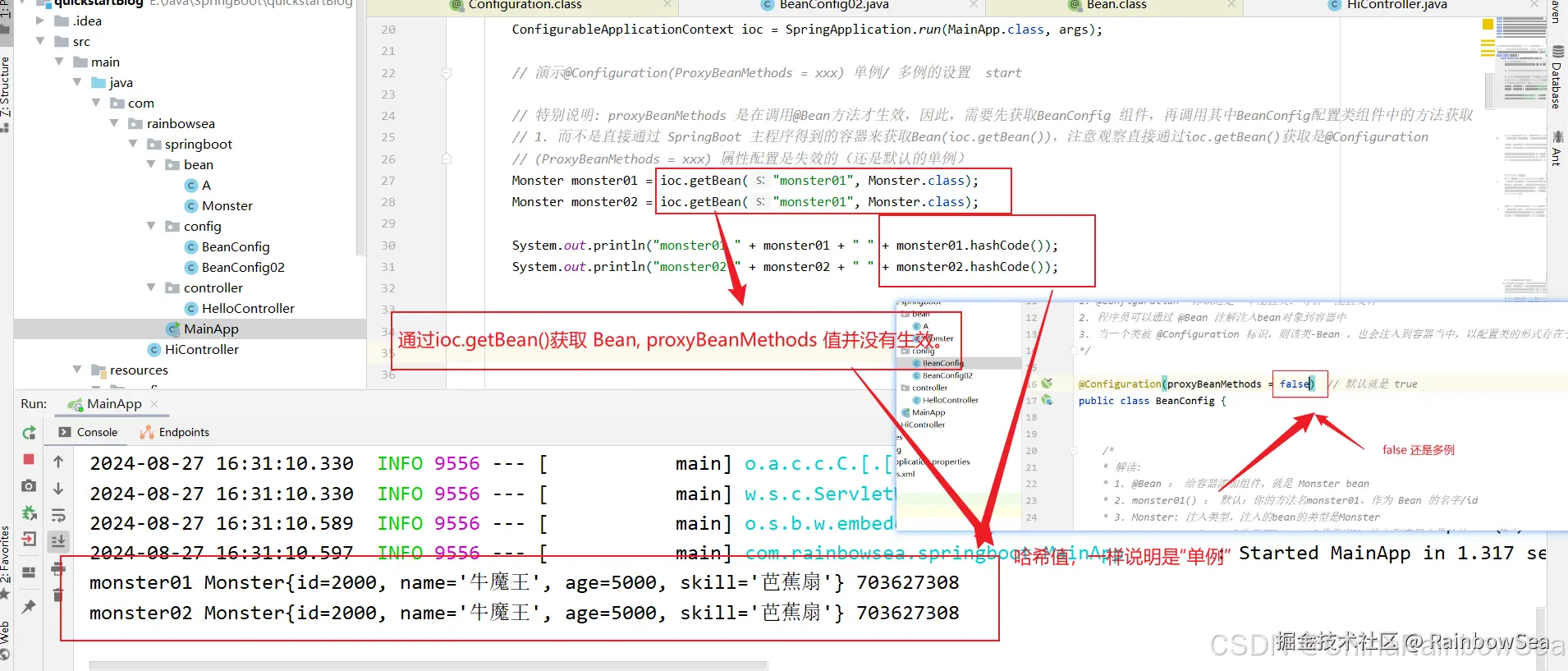This screenshot has width=1568, height=671.
Task: Click the console horizontal scrollbar
Action: click(429, 665)
